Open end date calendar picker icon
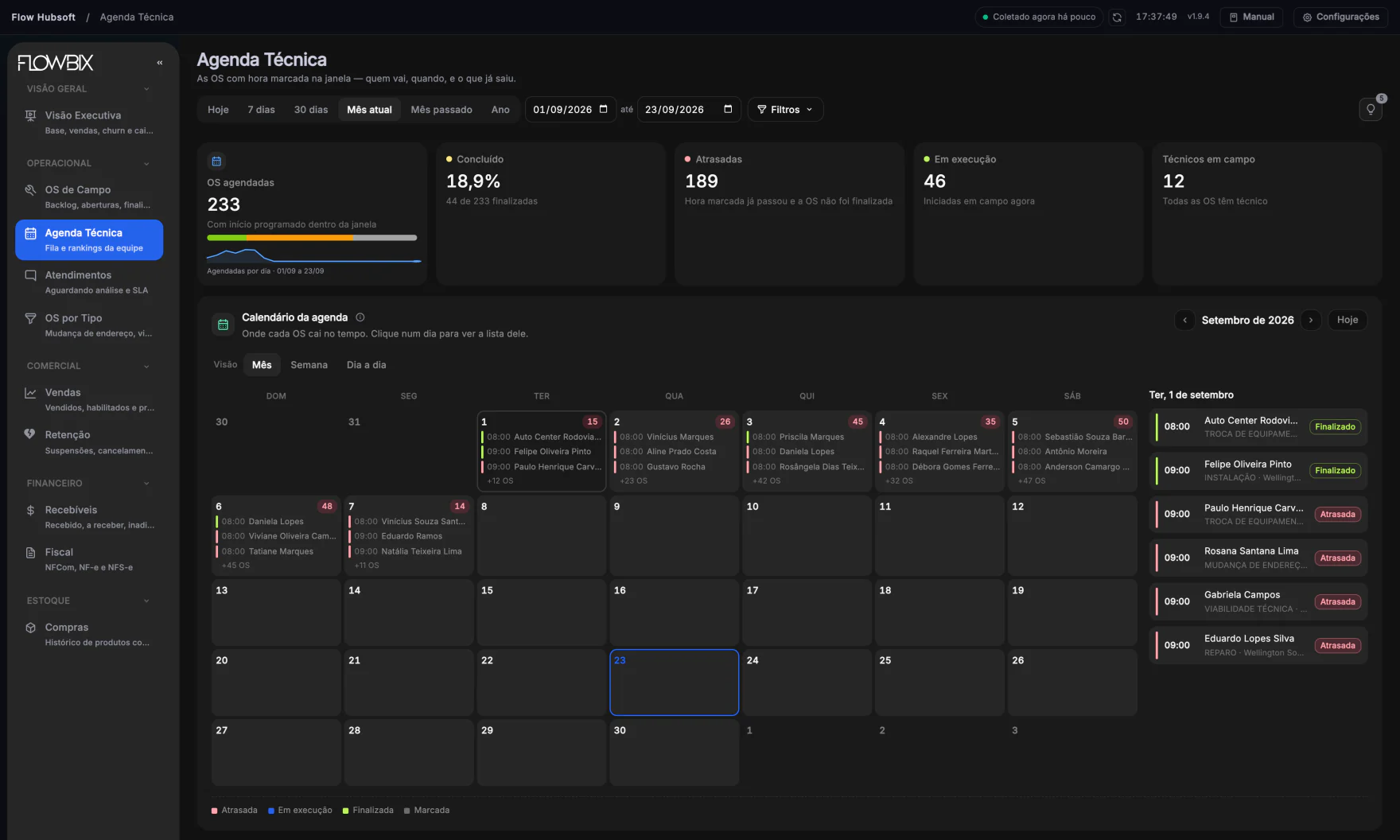The height and width of the screenshot is (840, 1400). 728,109
